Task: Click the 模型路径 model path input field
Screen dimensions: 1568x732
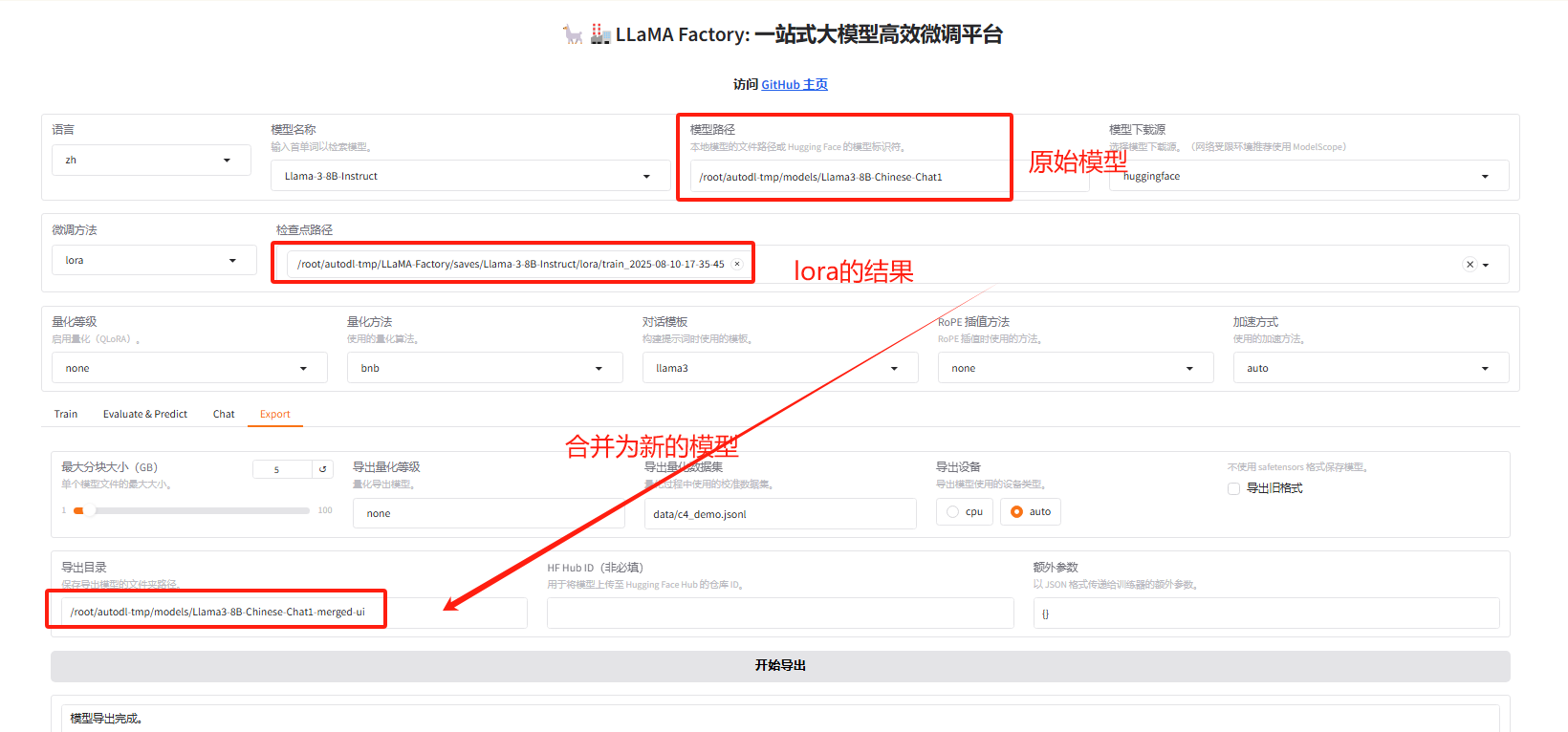Action: click(x=889, y=177)
